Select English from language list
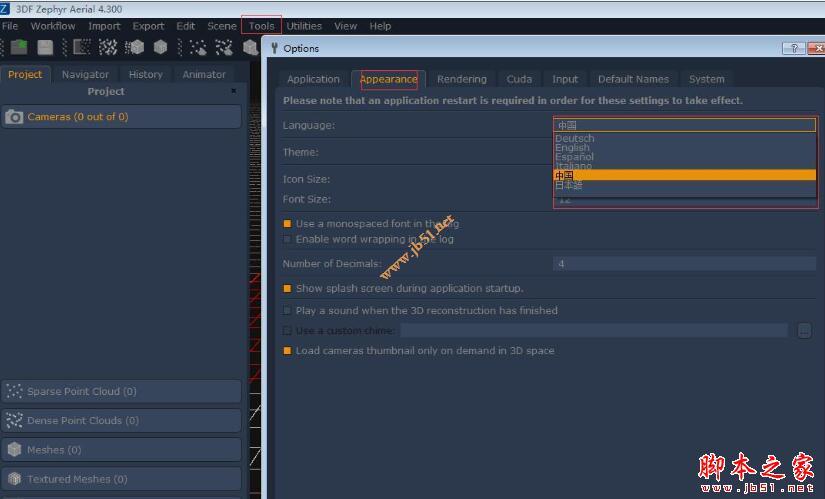Image resolution: width=825 pixels, height=499 pixels. point(685,148)
